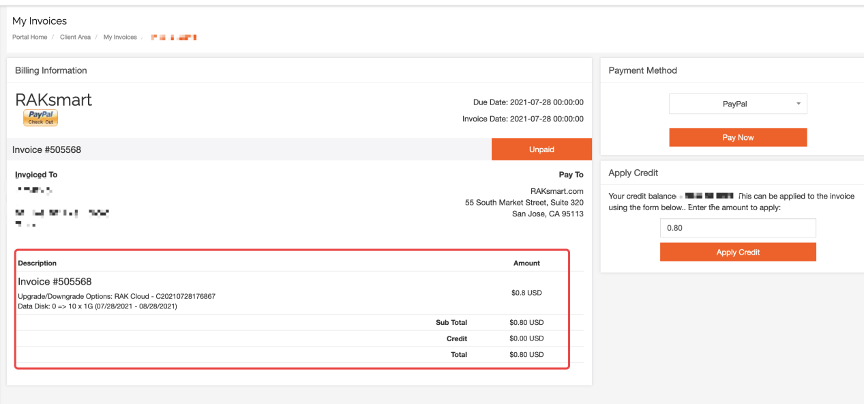Focus the credit amount input field
Image resolution: width=864 pixels, height=404 pixels.
point(737,228)
